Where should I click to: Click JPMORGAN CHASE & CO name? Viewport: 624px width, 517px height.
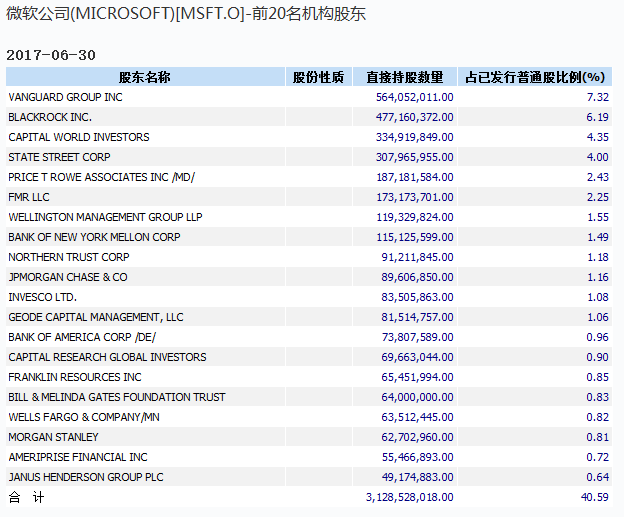(x=68, y=277)
